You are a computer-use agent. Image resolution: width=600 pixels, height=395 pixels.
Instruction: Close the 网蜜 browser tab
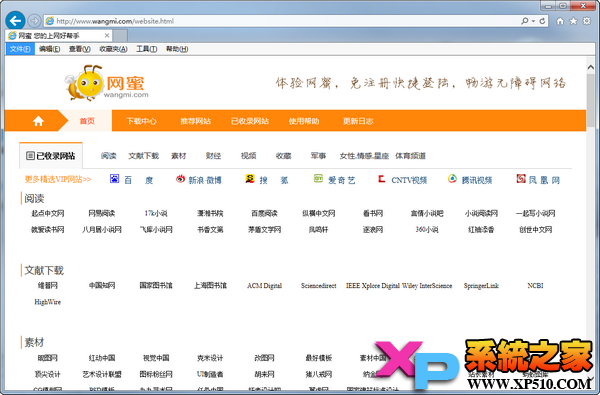(107, 36)
